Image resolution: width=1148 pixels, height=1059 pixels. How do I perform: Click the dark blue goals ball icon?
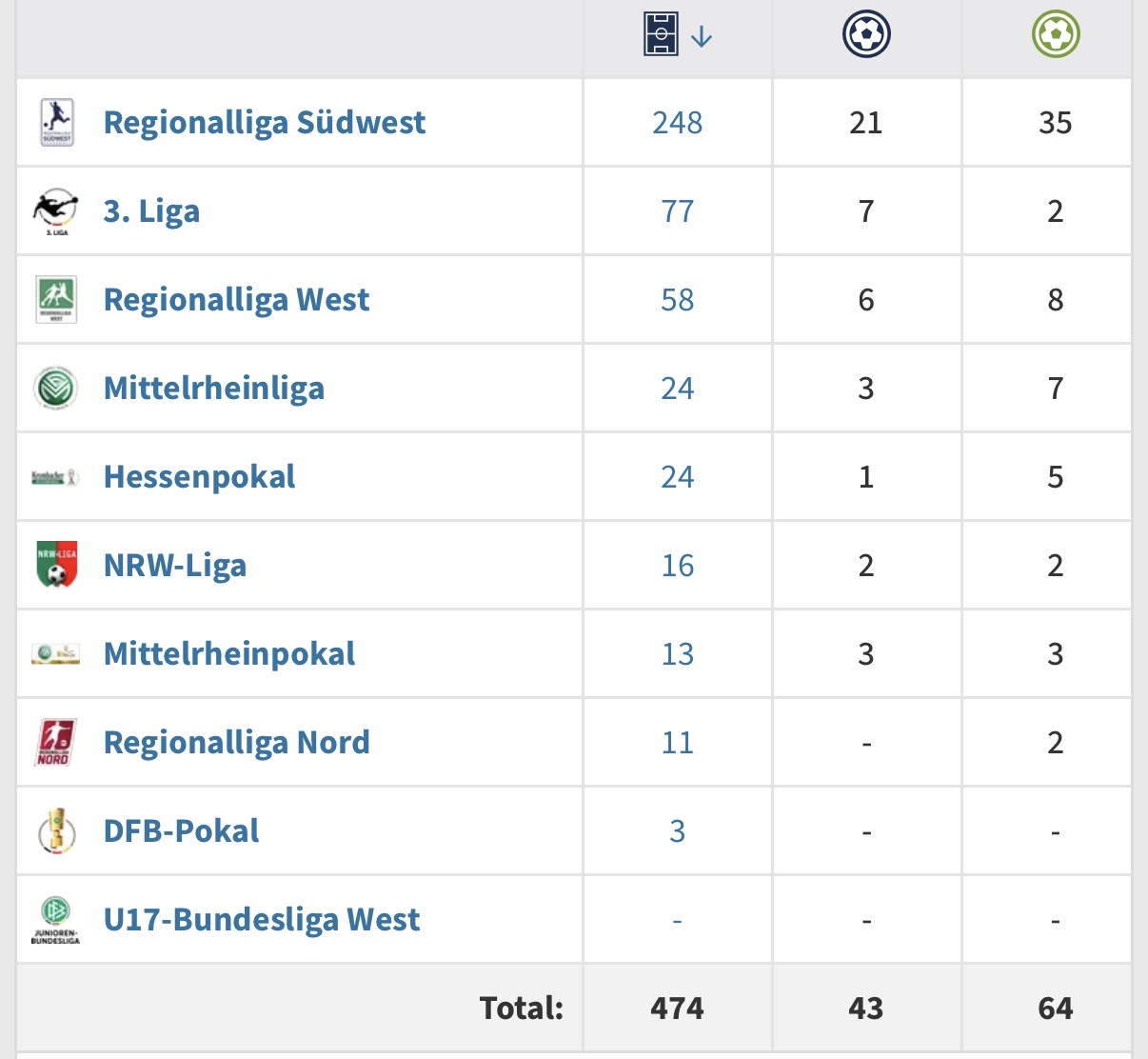tap(866, 34)
